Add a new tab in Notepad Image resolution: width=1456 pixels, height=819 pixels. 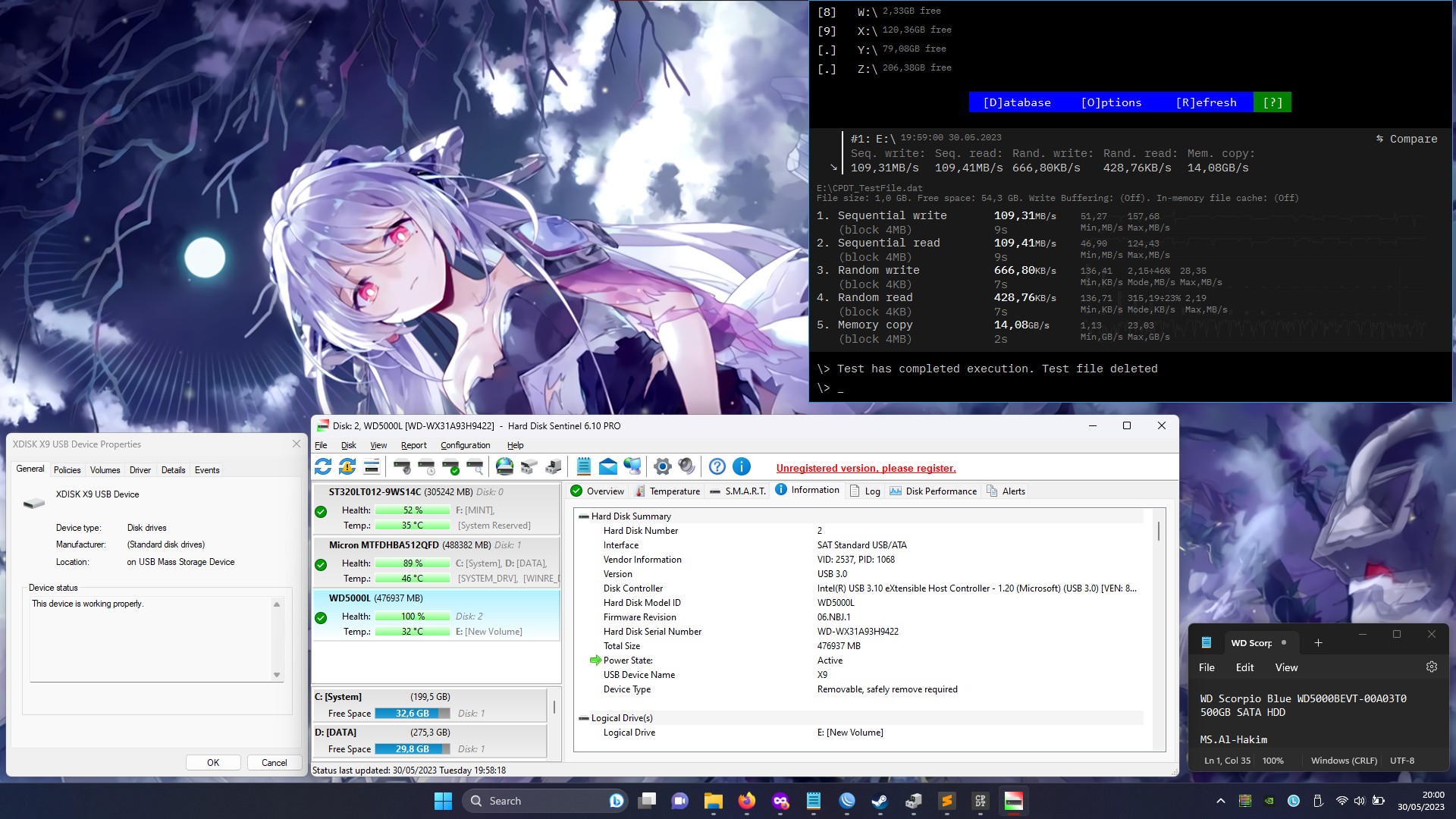tap(1318, 642)
